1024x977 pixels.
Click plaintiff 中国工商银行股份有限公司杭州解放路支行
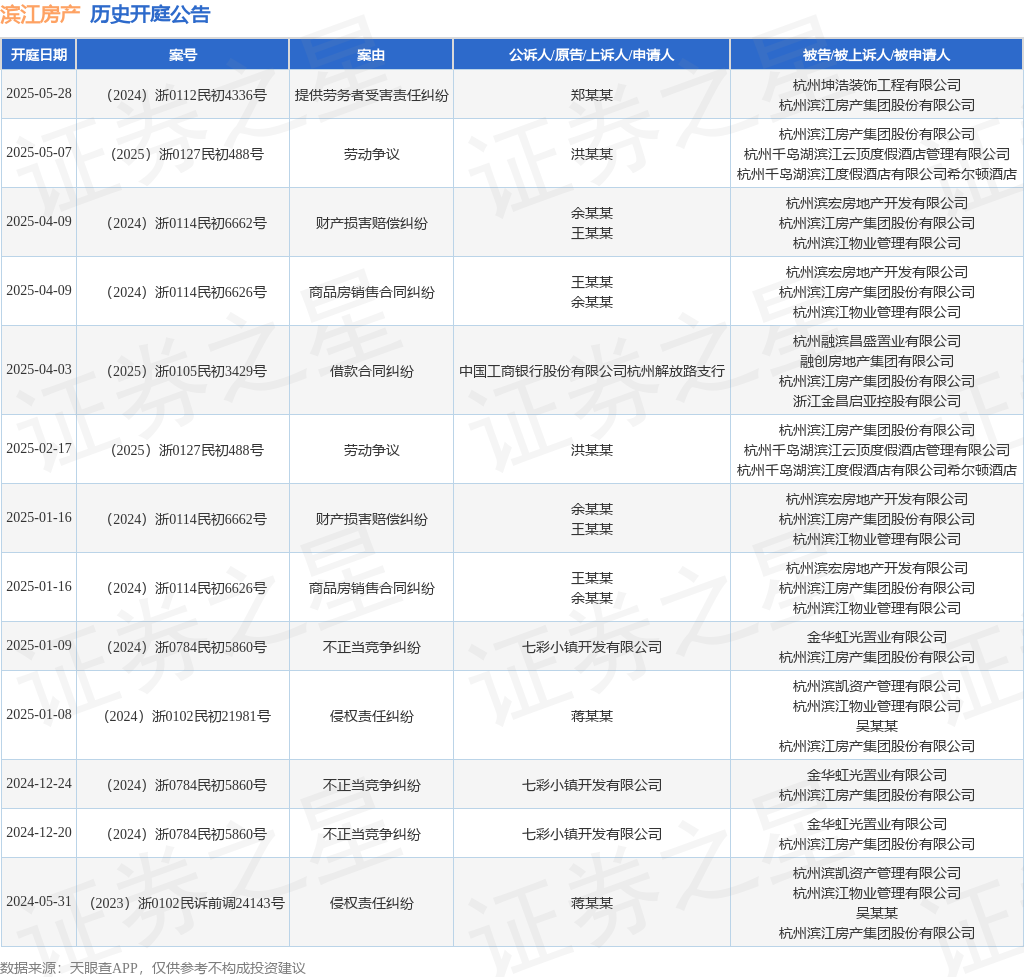pos(592,371)
